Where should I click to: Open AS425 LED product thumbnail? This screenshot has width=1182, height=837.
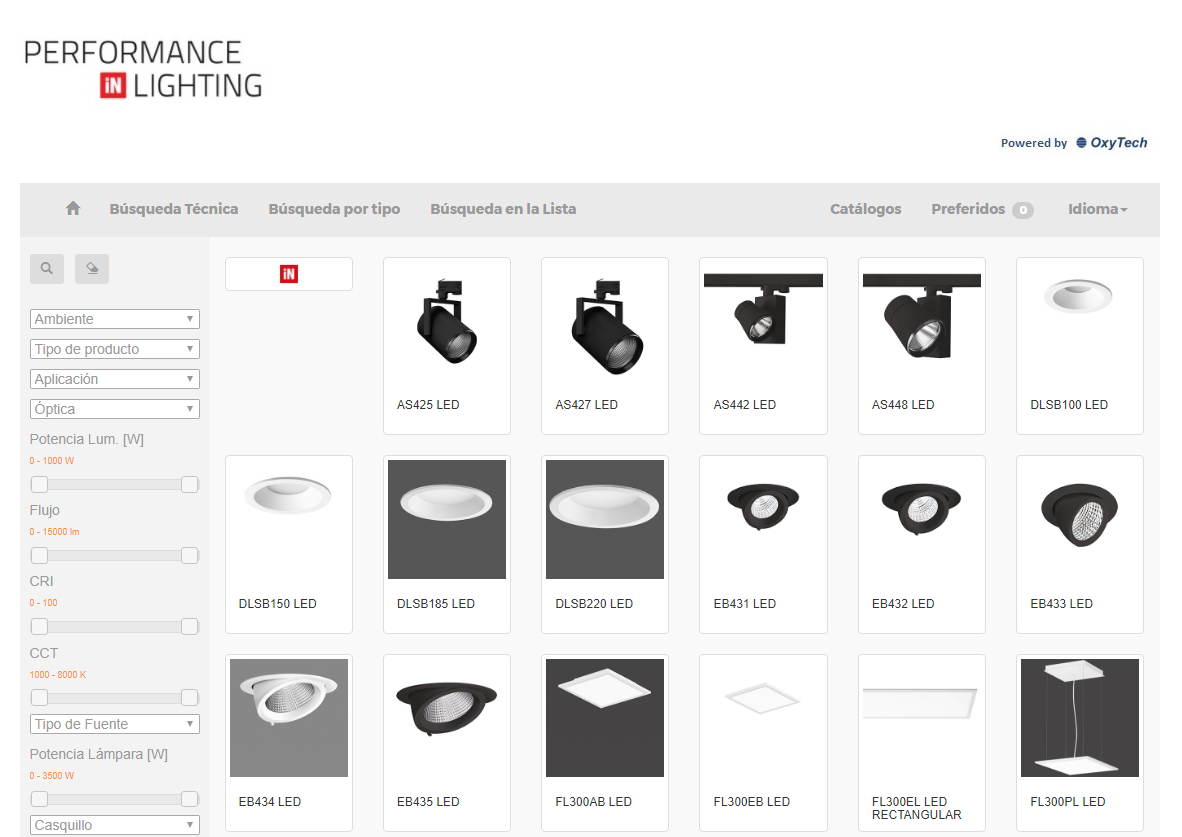pyautogui.click(x=446, y=322)
